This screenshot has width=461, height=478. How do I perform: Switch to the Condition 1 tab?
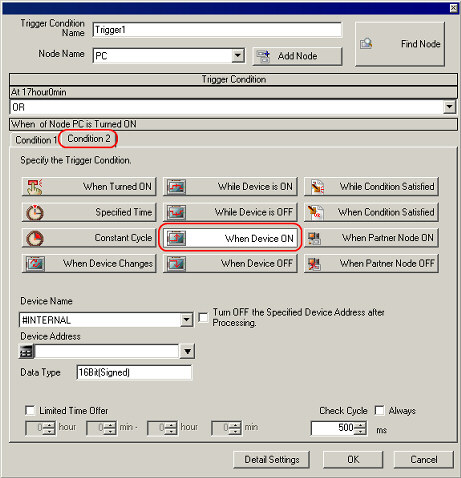click(35, 140)
